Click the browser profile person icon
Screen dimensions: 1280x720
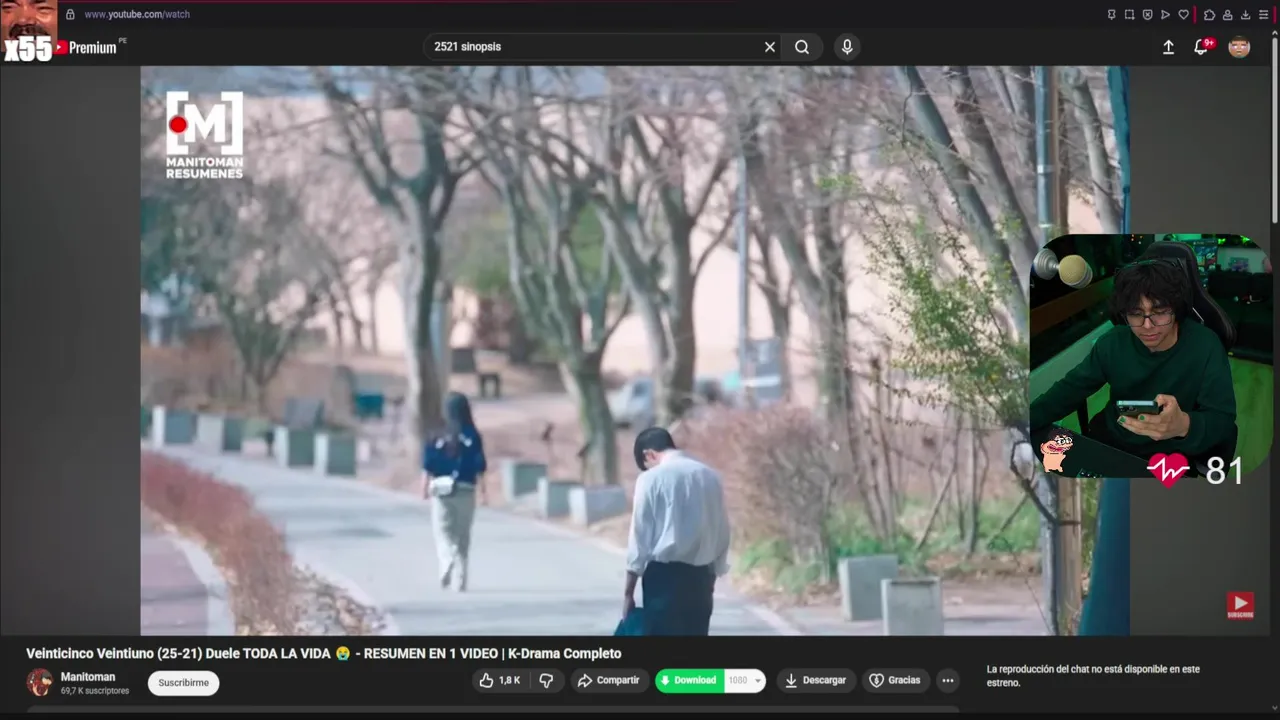[x=1227, y=15]
